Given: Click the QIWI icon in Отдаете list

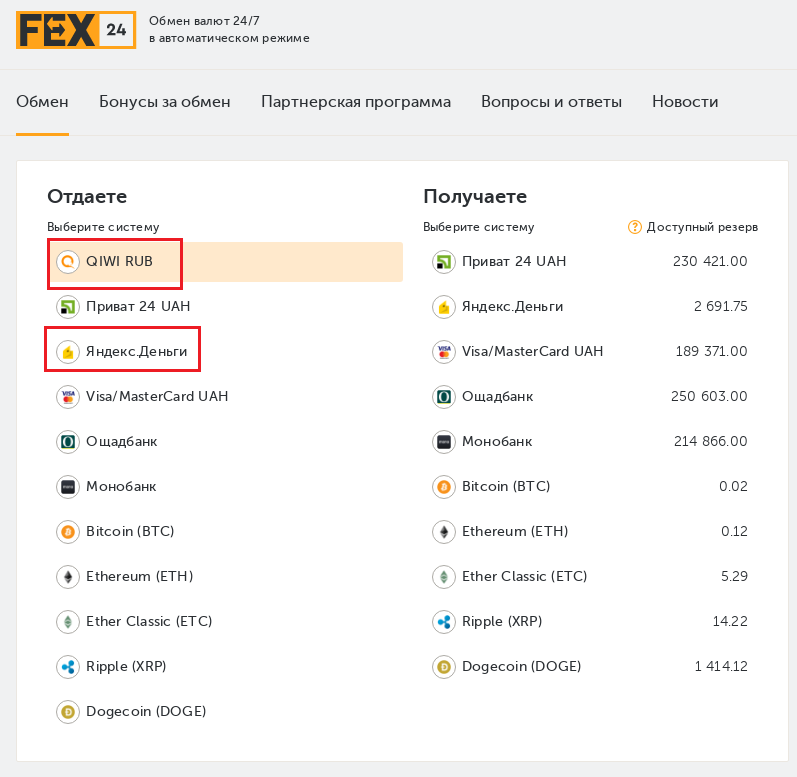Looking at the screenshot, I should [x=68, y=262].
